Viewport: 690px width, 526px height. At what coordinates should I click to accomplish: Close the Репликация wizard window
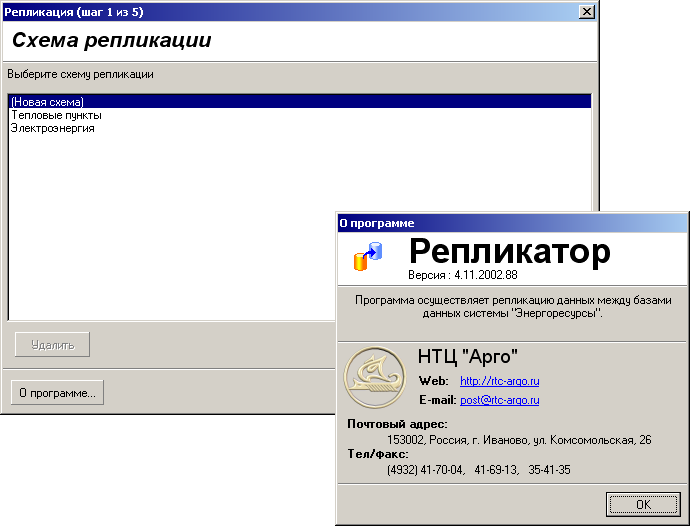(x=587, y=12)
